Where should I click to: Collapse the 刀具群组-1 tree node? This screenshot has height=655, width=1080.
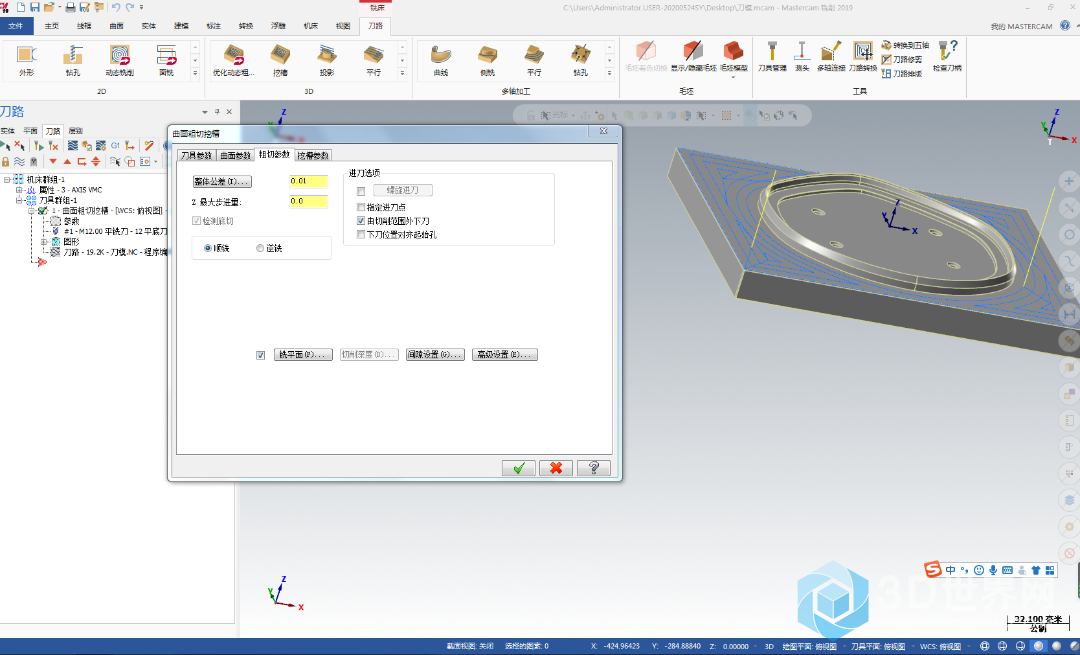click(x=19, y=200)
